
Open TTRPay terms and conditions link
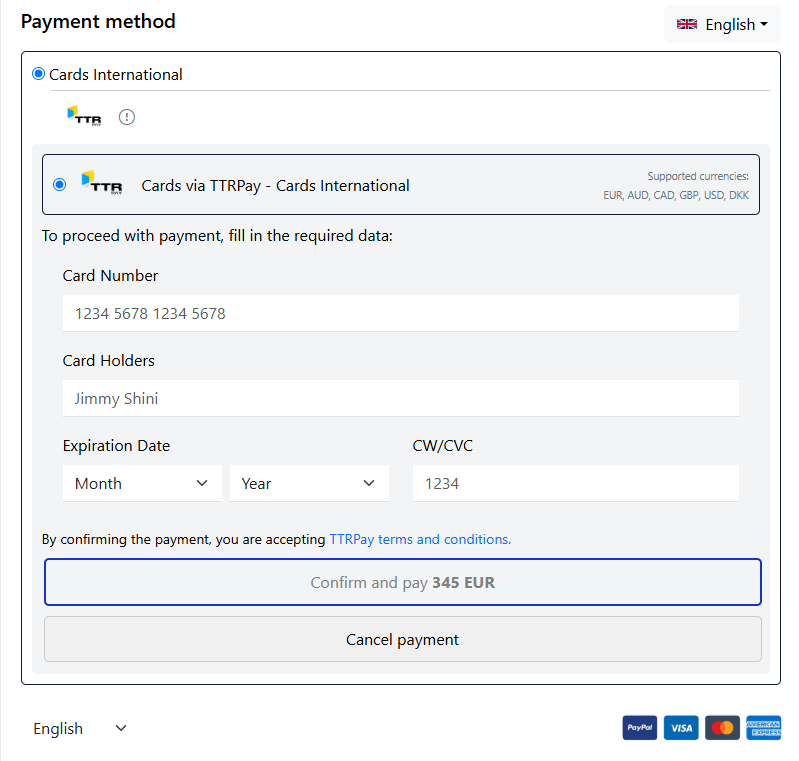tap(420, 539)
